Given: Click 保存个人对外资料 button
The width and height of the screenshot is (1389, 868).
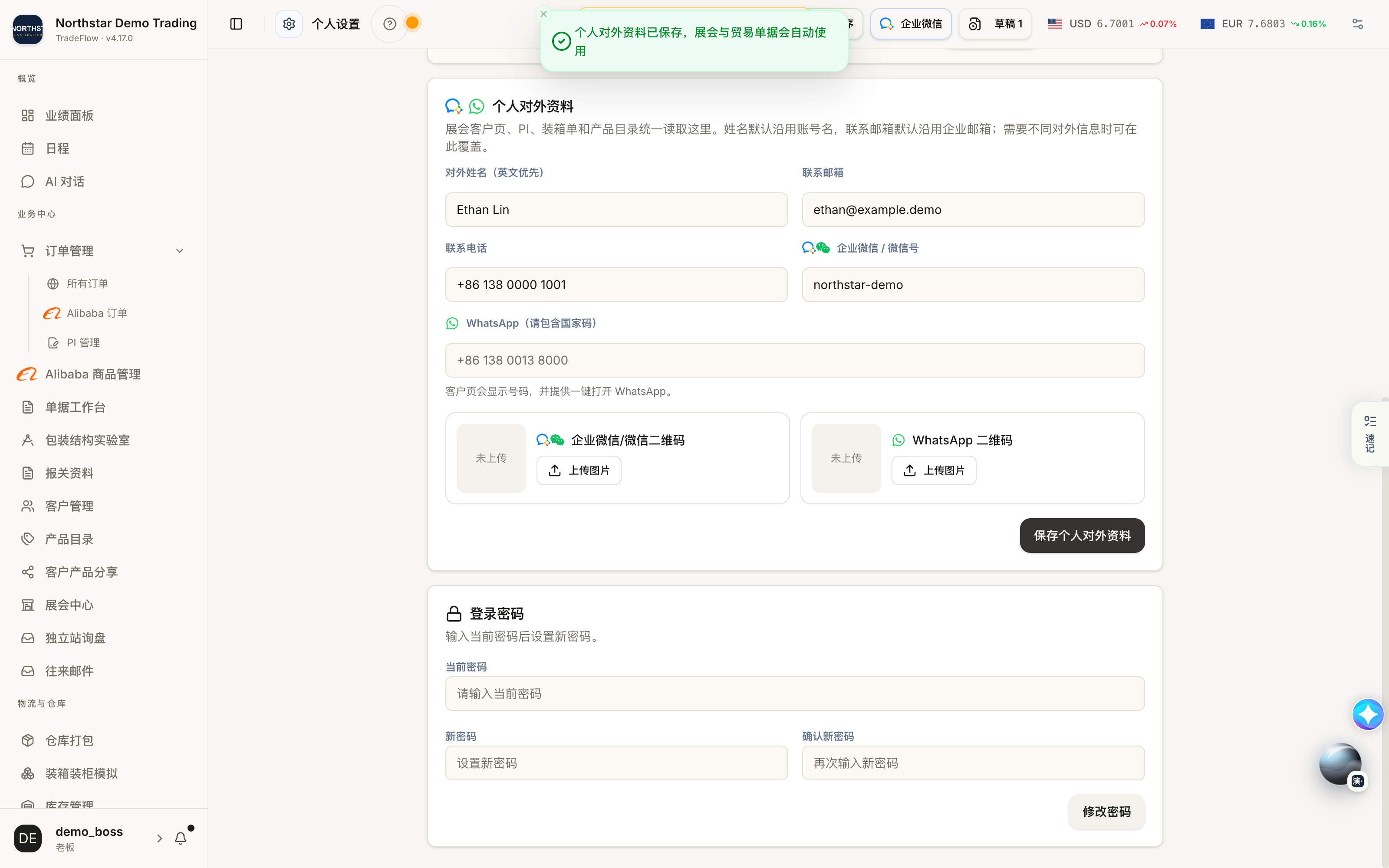Looking at the screenshot, I should [x=1082, y=536].
